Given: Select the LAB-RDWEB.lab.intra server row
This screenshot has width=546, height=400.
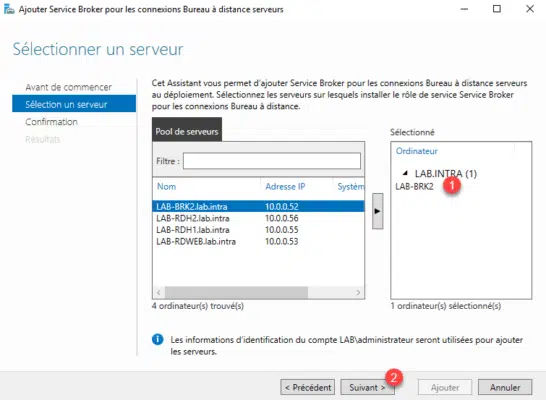Looking at the screenshot, I should pos(258,241).
